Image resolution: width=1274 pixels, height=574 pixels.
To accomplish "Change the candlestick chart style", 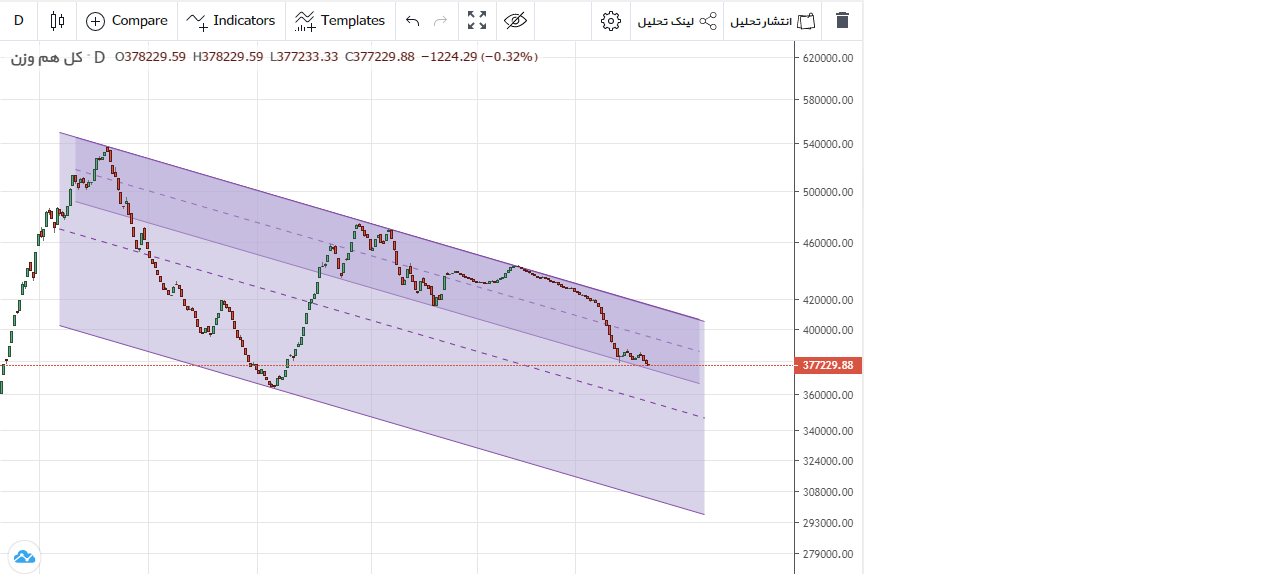I will point(57,20).
